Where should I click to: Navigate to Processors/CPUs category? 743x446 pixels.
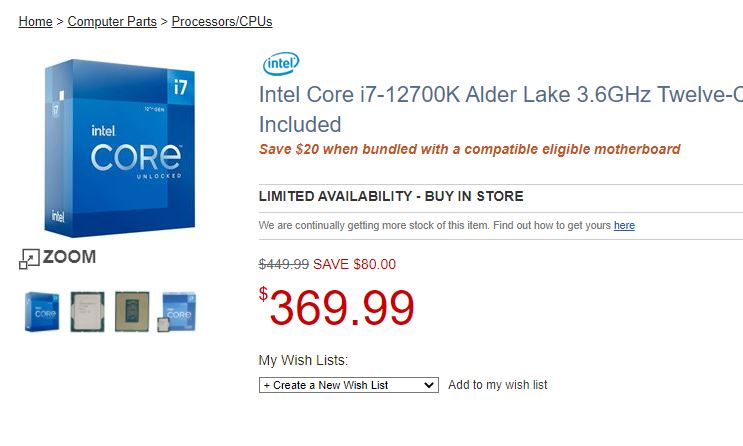point(222,21)
